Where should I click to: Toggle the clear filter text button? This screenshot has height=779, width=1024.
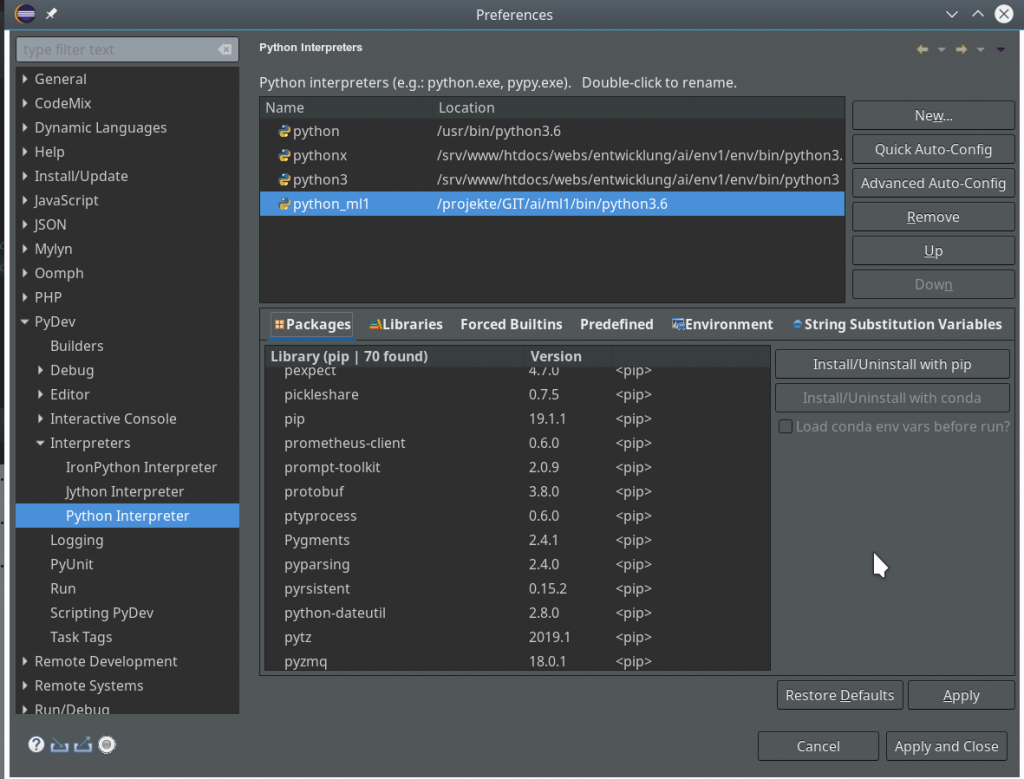click(x=223, y=48)
